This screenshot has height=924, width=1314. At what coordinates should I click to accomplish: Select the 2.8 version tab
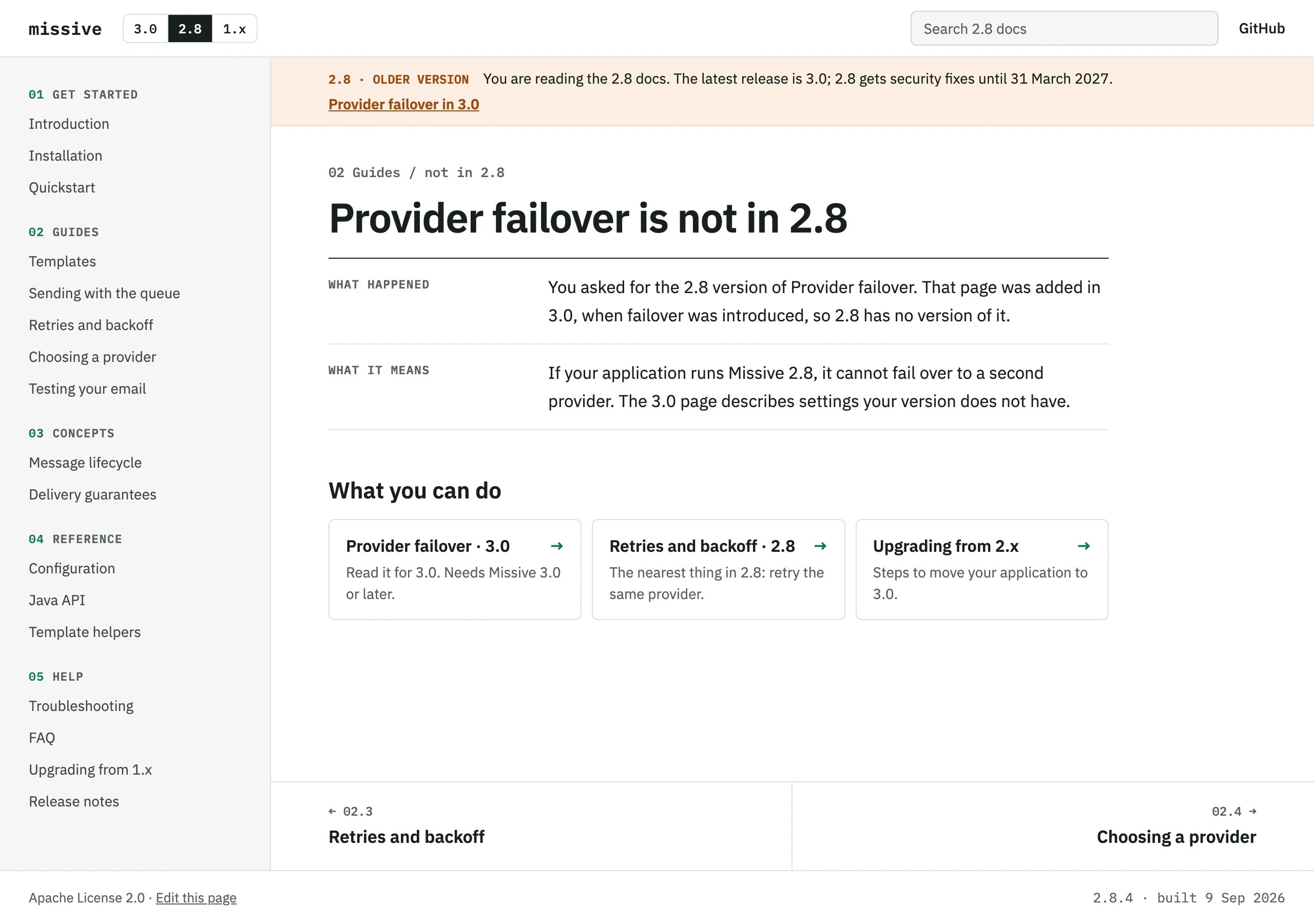(190, 29)
